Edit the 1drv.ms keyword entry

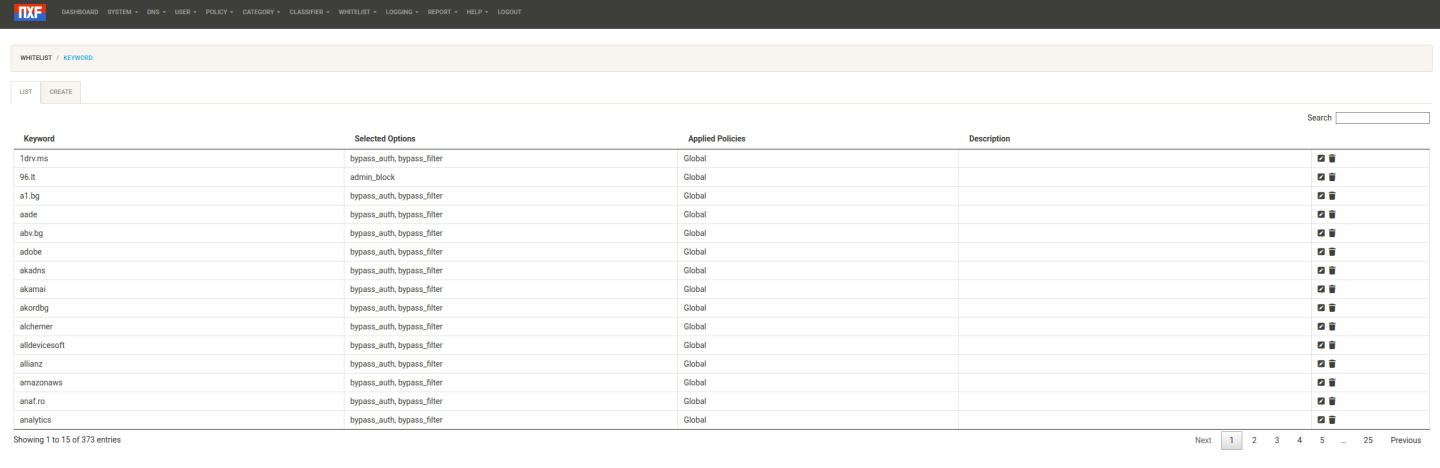pos(1321,158)
